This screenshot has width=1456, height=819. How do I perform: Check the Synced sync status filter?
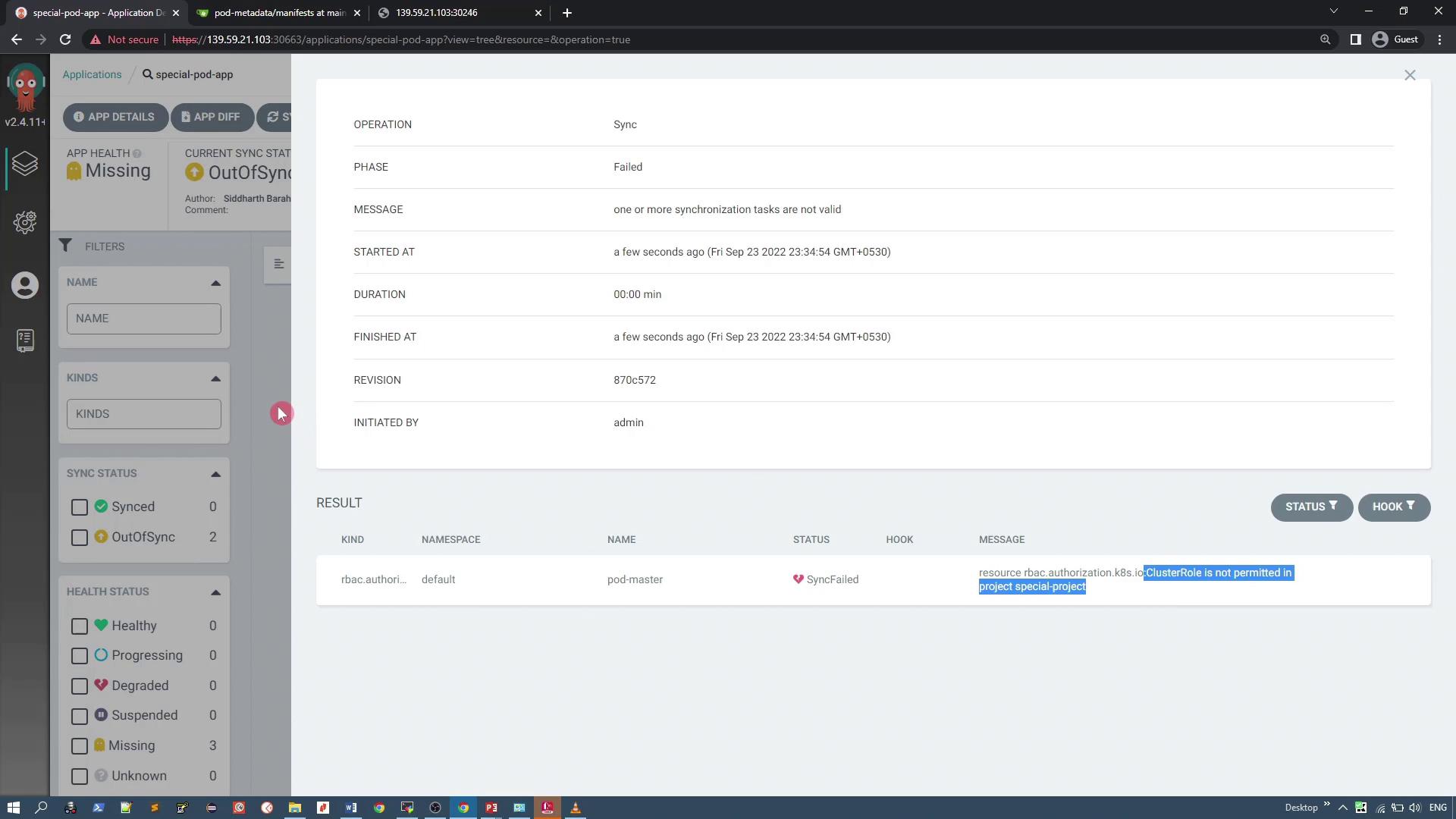[80, 507]
